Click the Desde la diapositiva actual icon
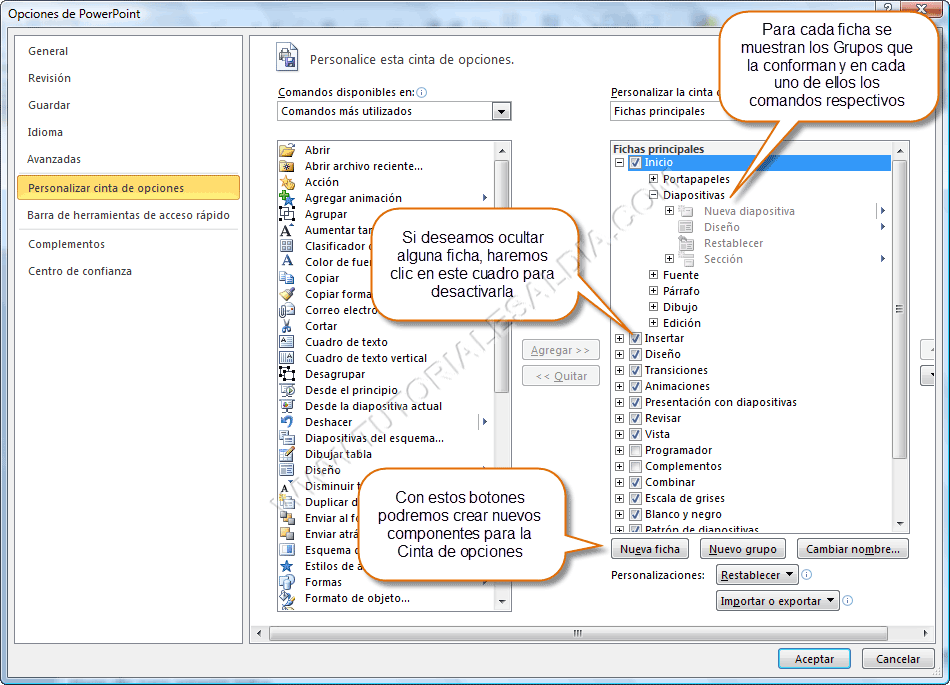Screen dimensions: 950x685 pos(287,406)
